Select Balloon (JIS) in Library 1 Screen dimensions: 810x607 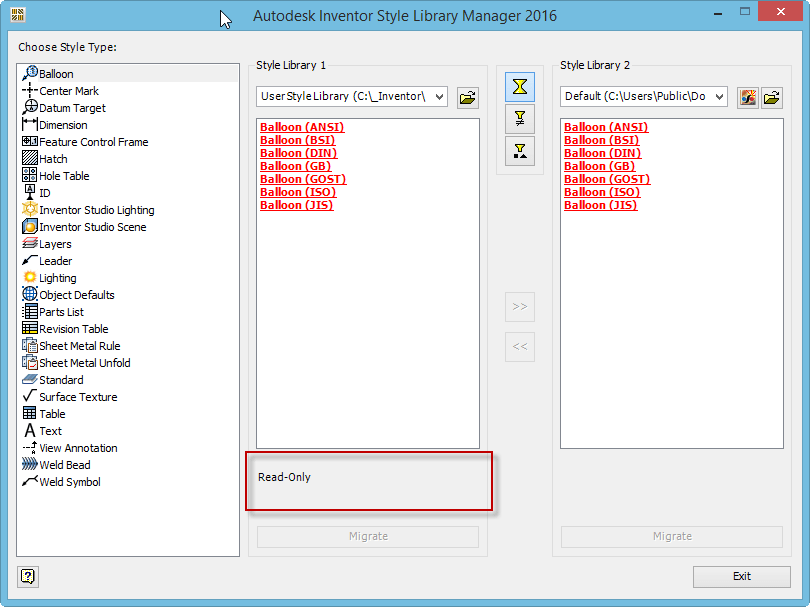pyautogui.click(x=297, y=205)
